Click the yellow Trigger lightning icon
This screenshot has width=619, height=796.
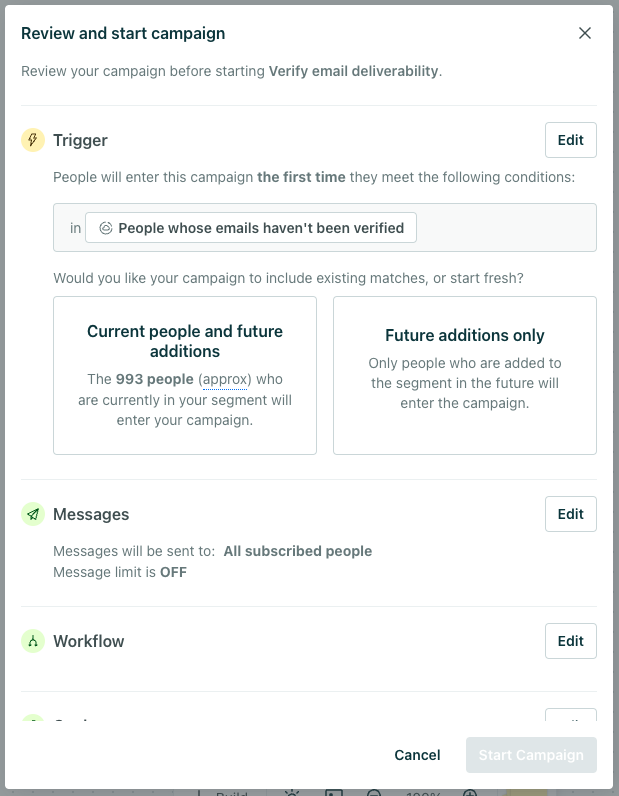pyautogui.click(x=33, y=140)
